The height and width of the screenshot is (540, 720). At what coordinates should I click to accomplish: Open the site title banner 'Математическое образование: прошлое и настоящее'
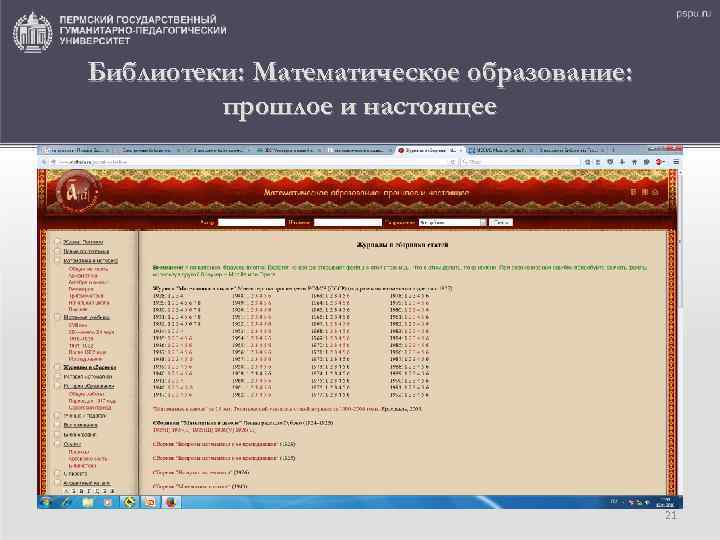point(366,193)
